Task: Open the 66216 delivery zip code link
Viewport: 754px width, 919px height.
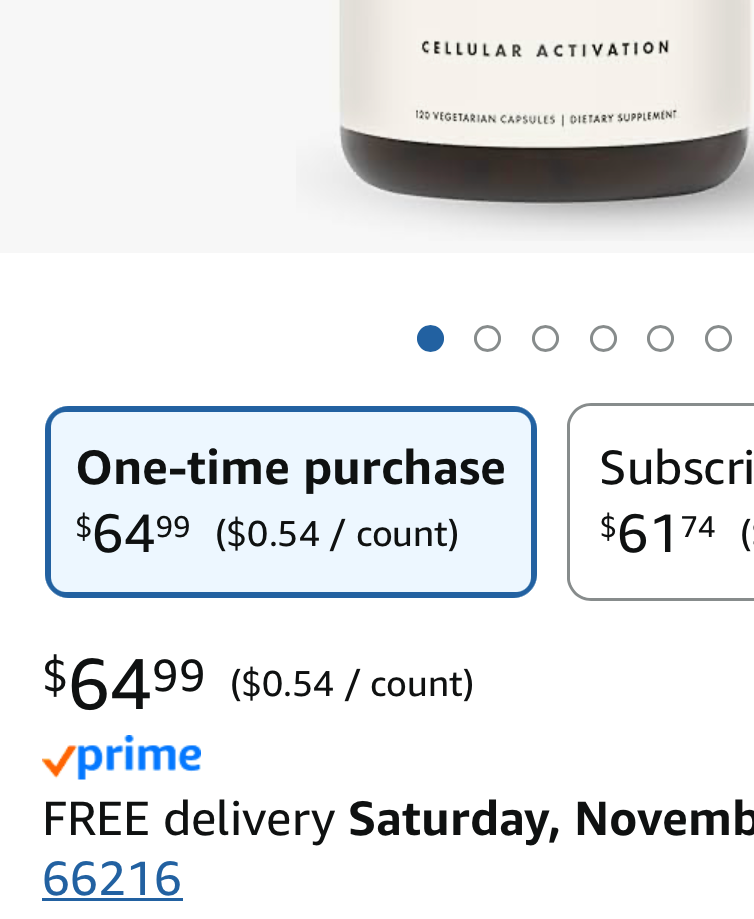Action: 112,879
